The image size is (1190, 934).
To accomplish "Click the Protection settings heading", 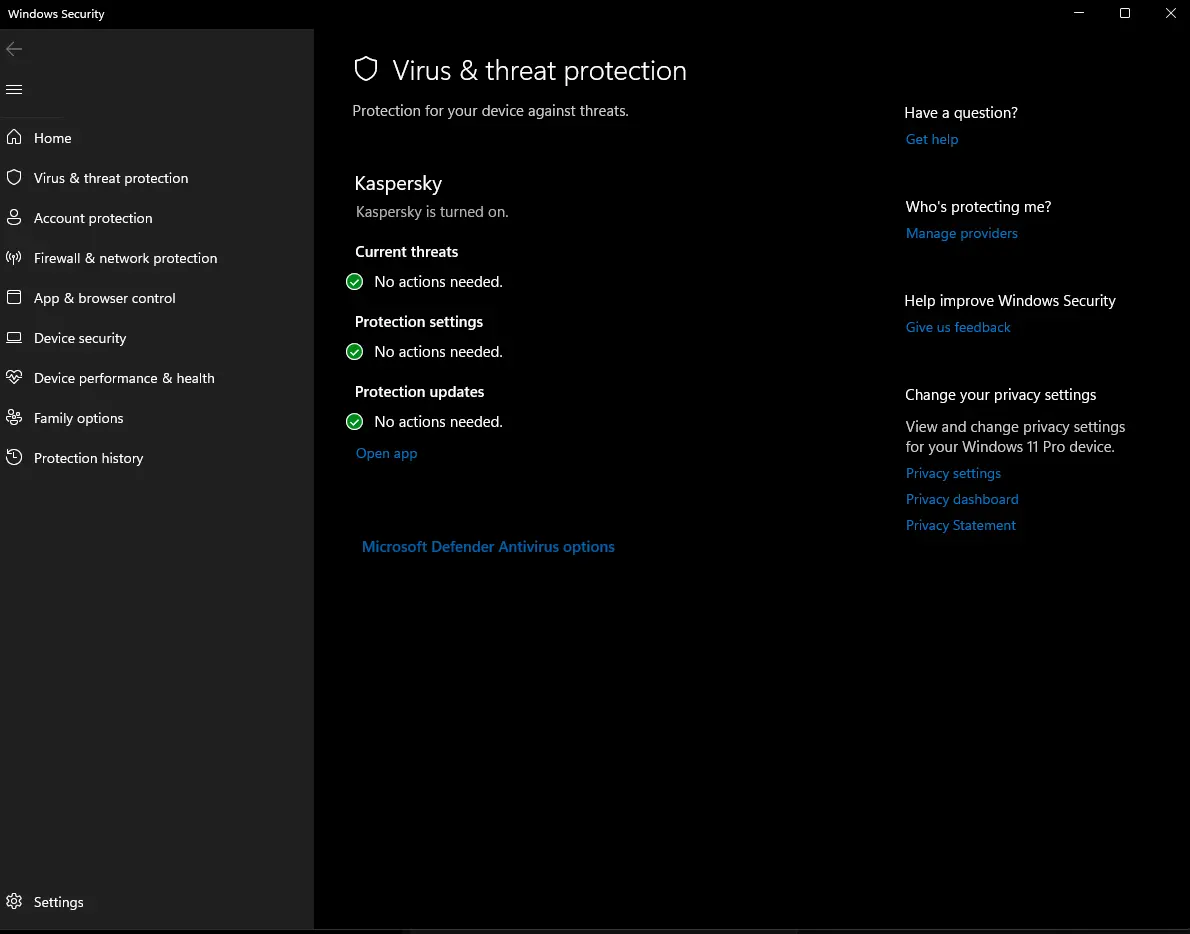I will [418, 322].
